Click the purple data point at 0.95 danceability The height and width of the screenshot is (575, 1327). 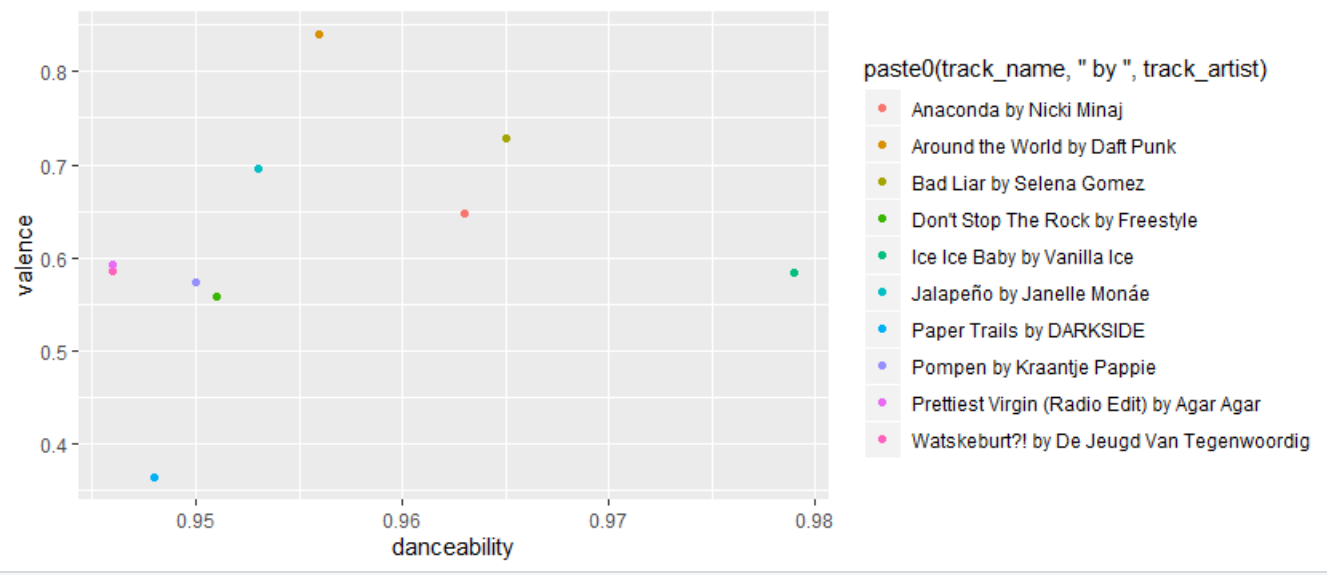(x=196, y=282)
